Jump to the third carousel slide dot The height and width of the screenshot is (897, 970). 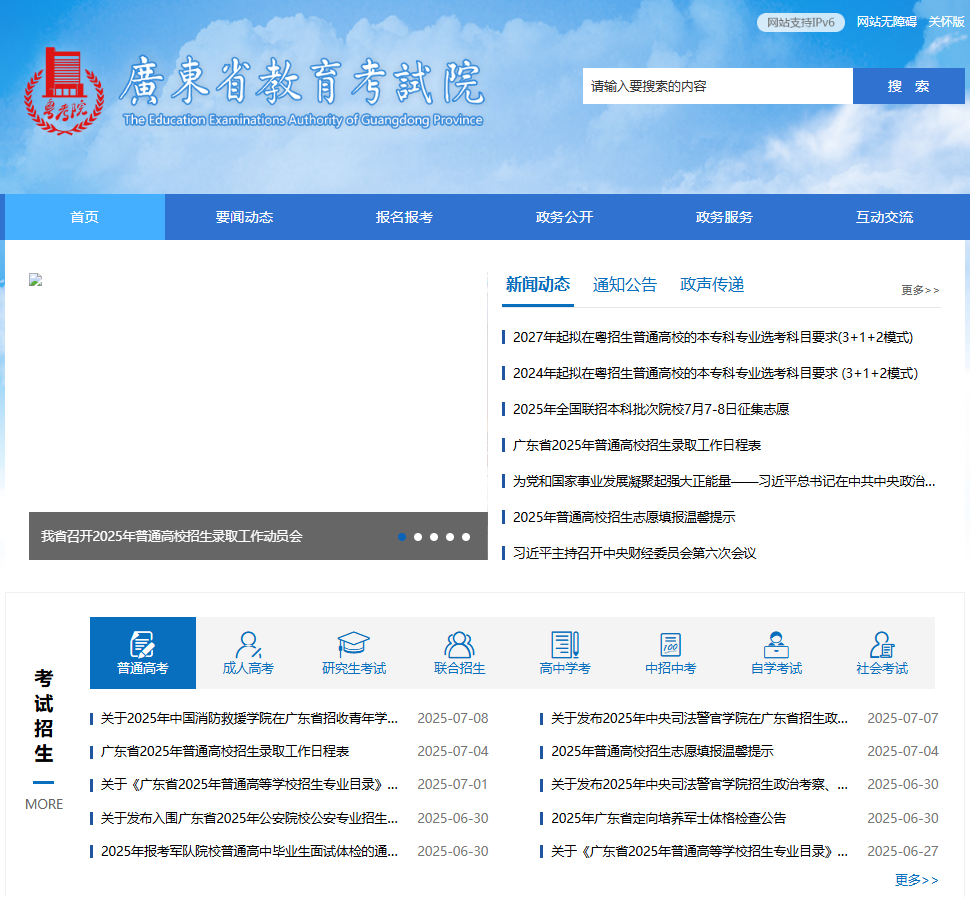point(434,537)
